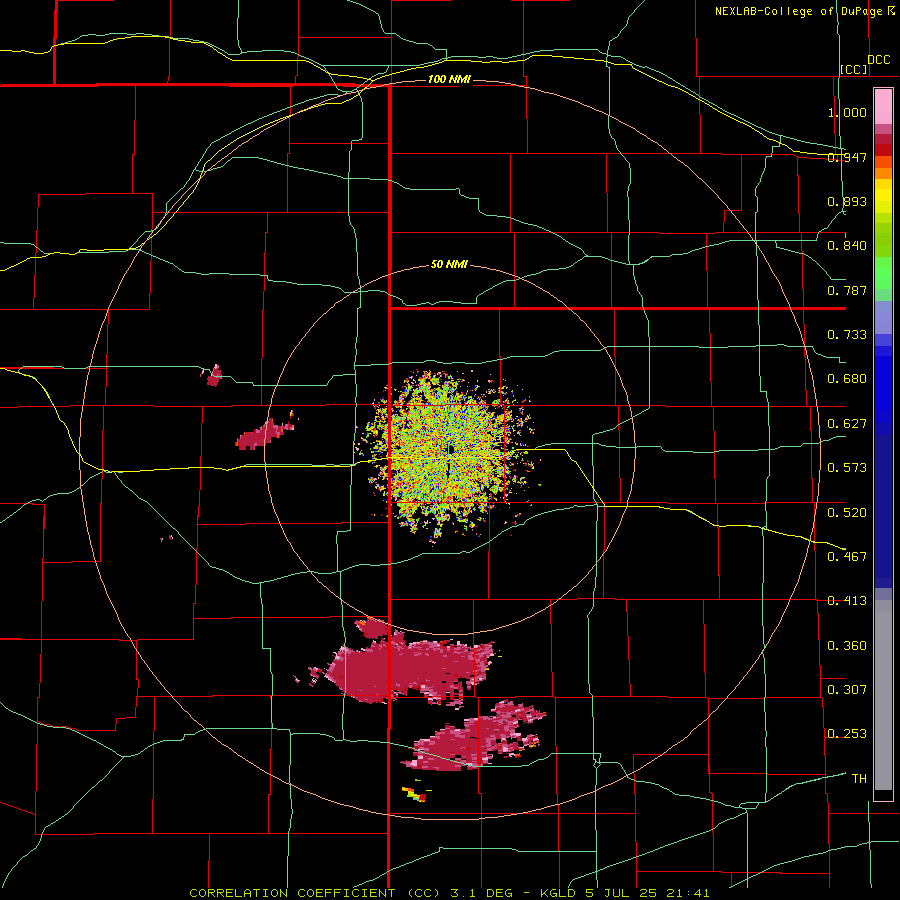Click the 0.413 colorbar value label

pos(847,601)
